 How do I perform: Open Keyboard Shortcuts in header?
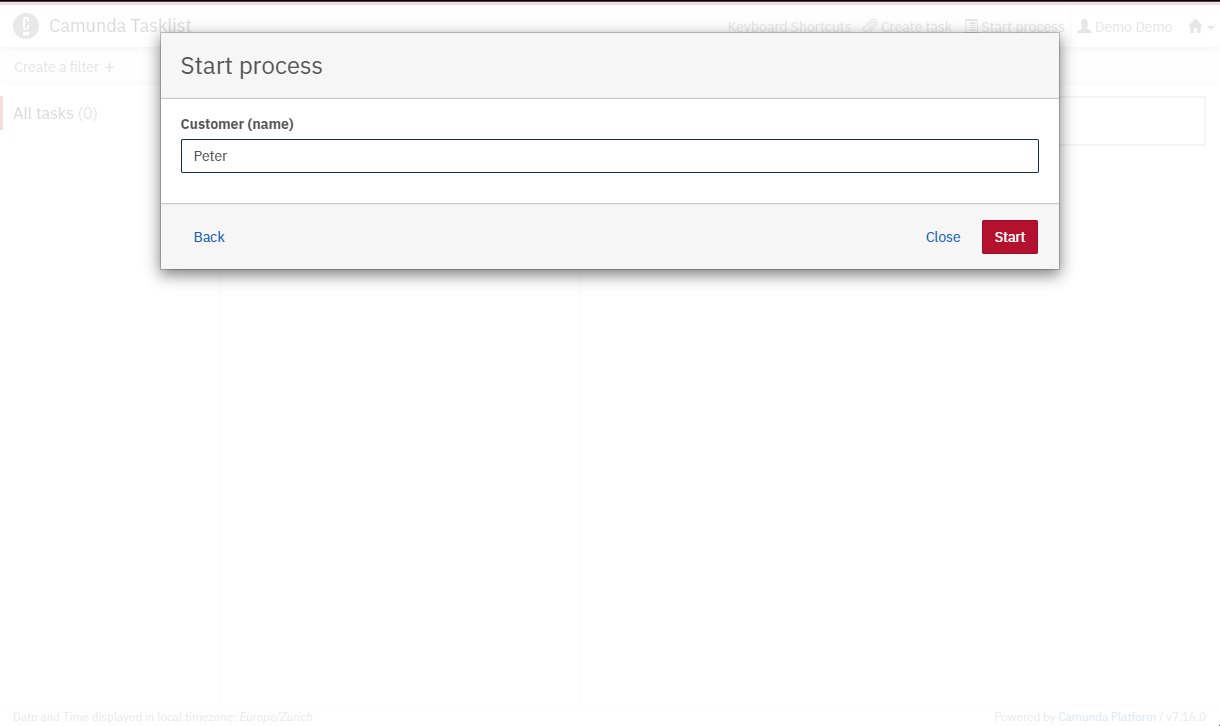coord(789,27)
